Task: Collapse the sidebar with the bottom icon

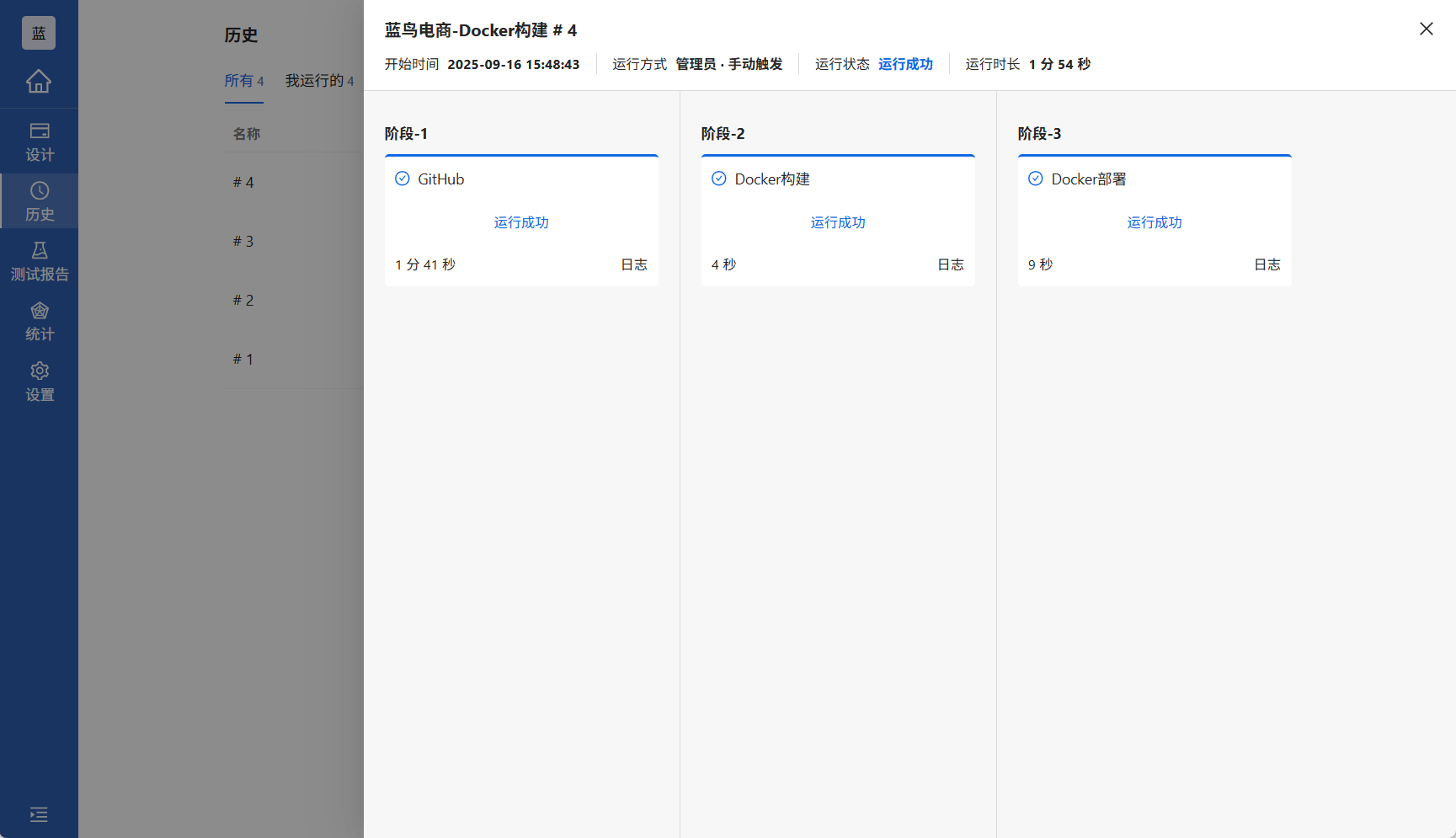Action: [39, 814]
